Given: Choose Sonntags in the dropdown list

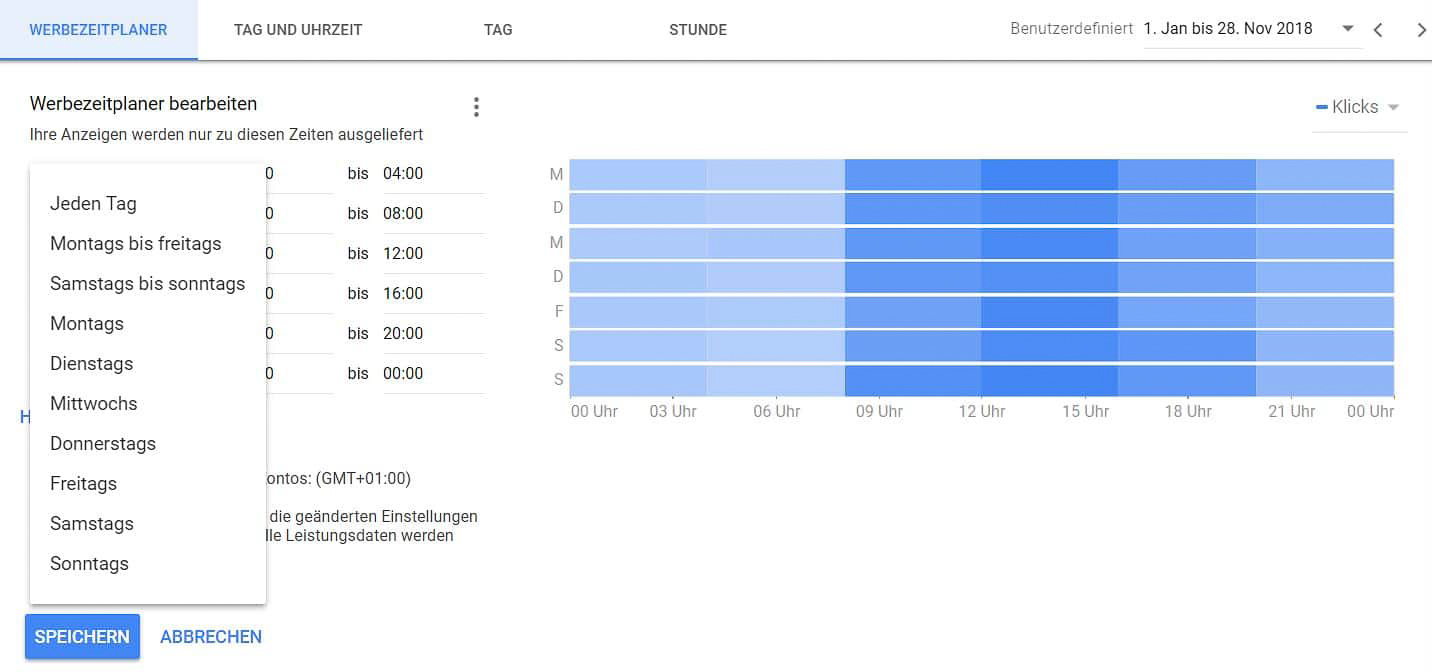Looking at the screenshot, I should [x=89, y=564].
